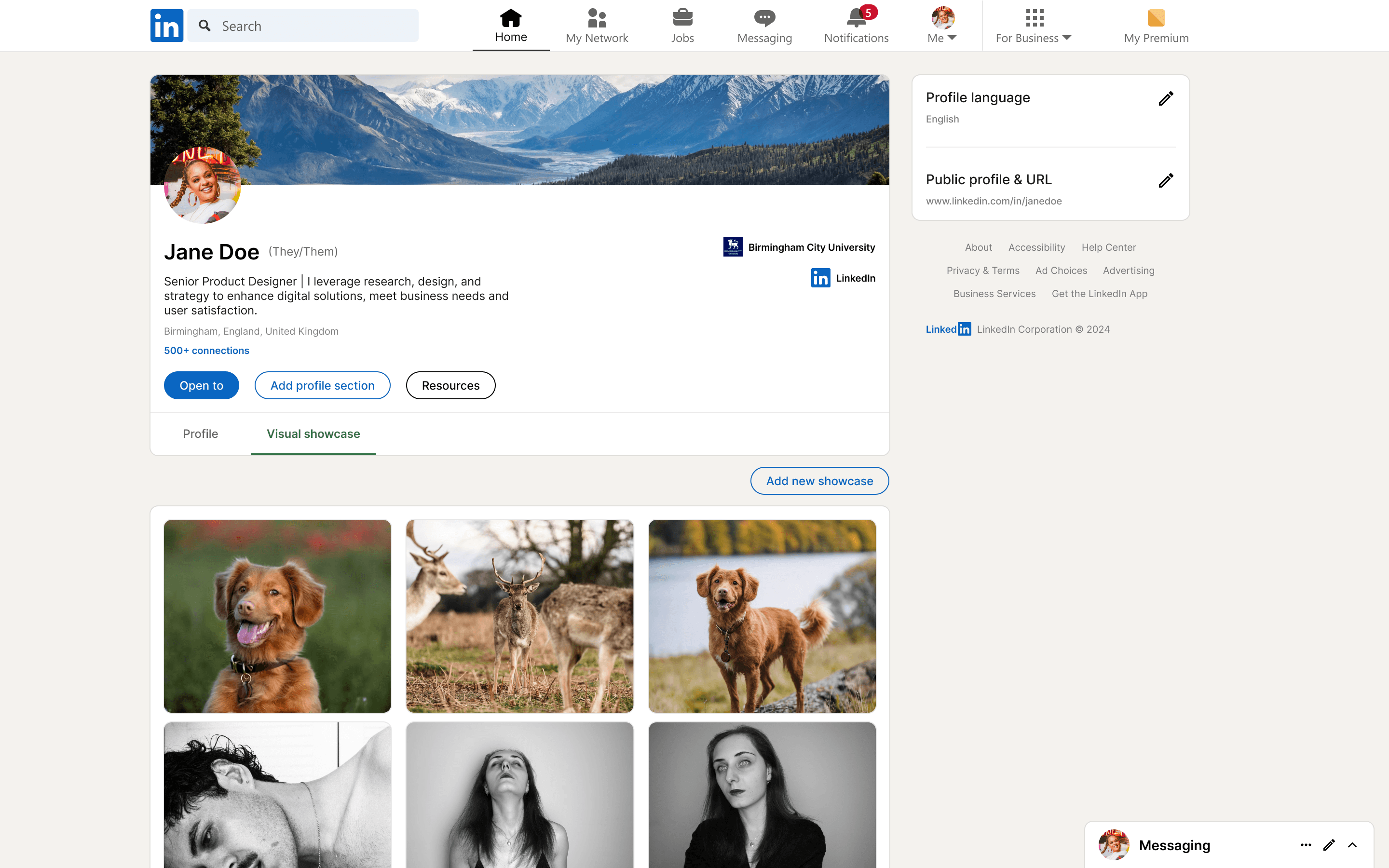Expand the For Business menu
This screenshot has width=1389, height=868.
coord(1033,26)
